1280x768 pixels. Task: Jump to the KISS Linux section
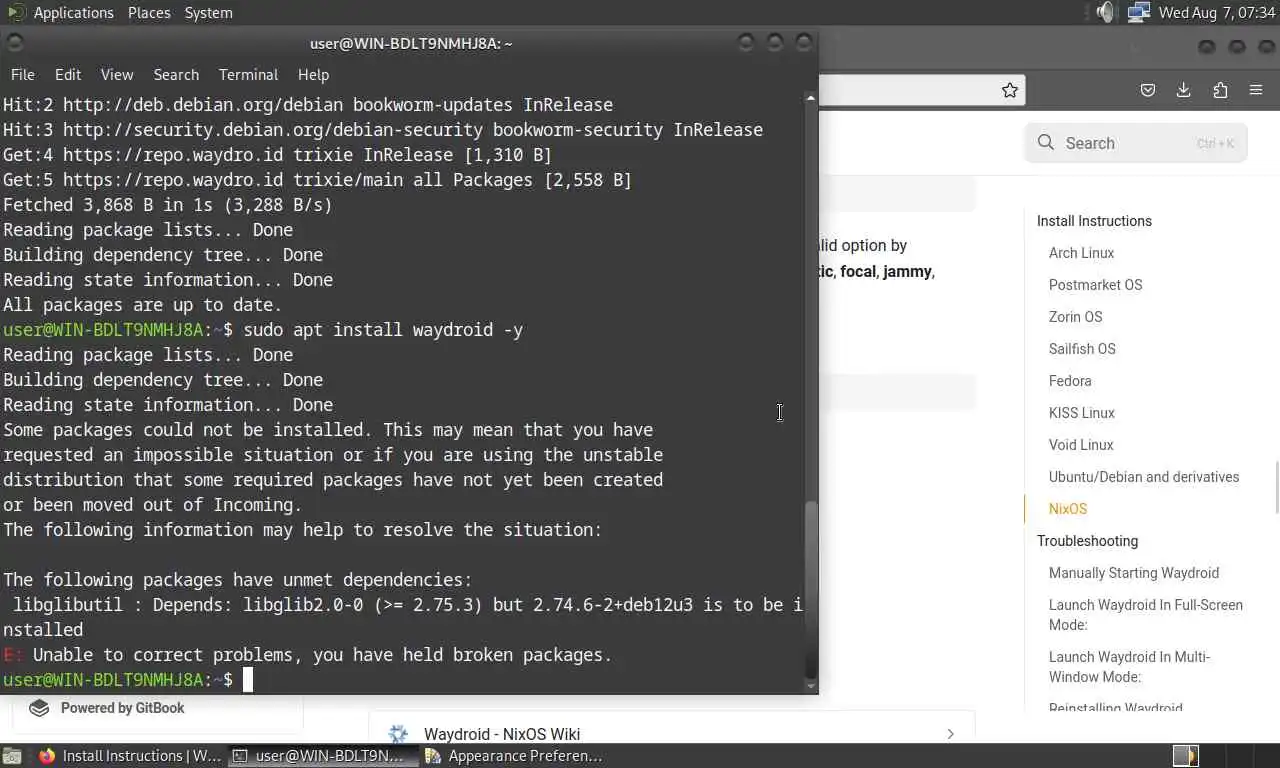coord(1081,413)
